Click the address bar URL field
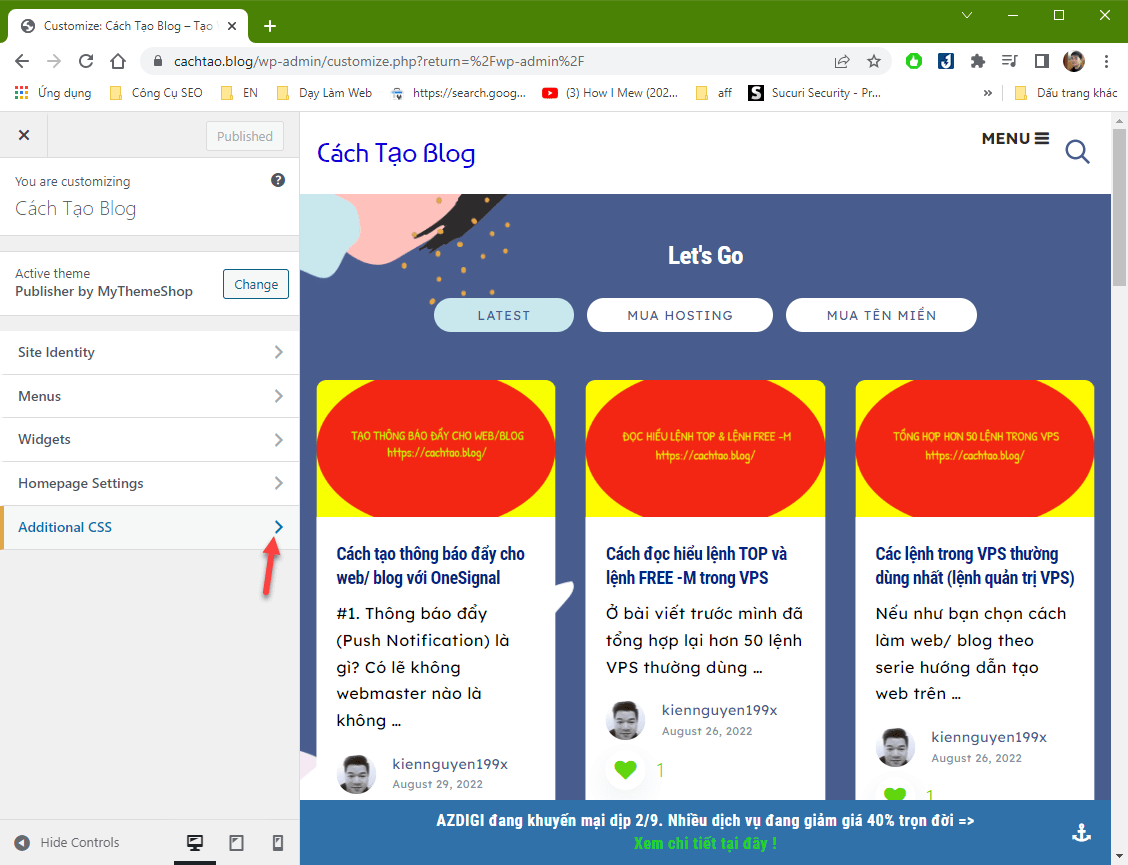Screen dimensions: 1128x865 496,61
